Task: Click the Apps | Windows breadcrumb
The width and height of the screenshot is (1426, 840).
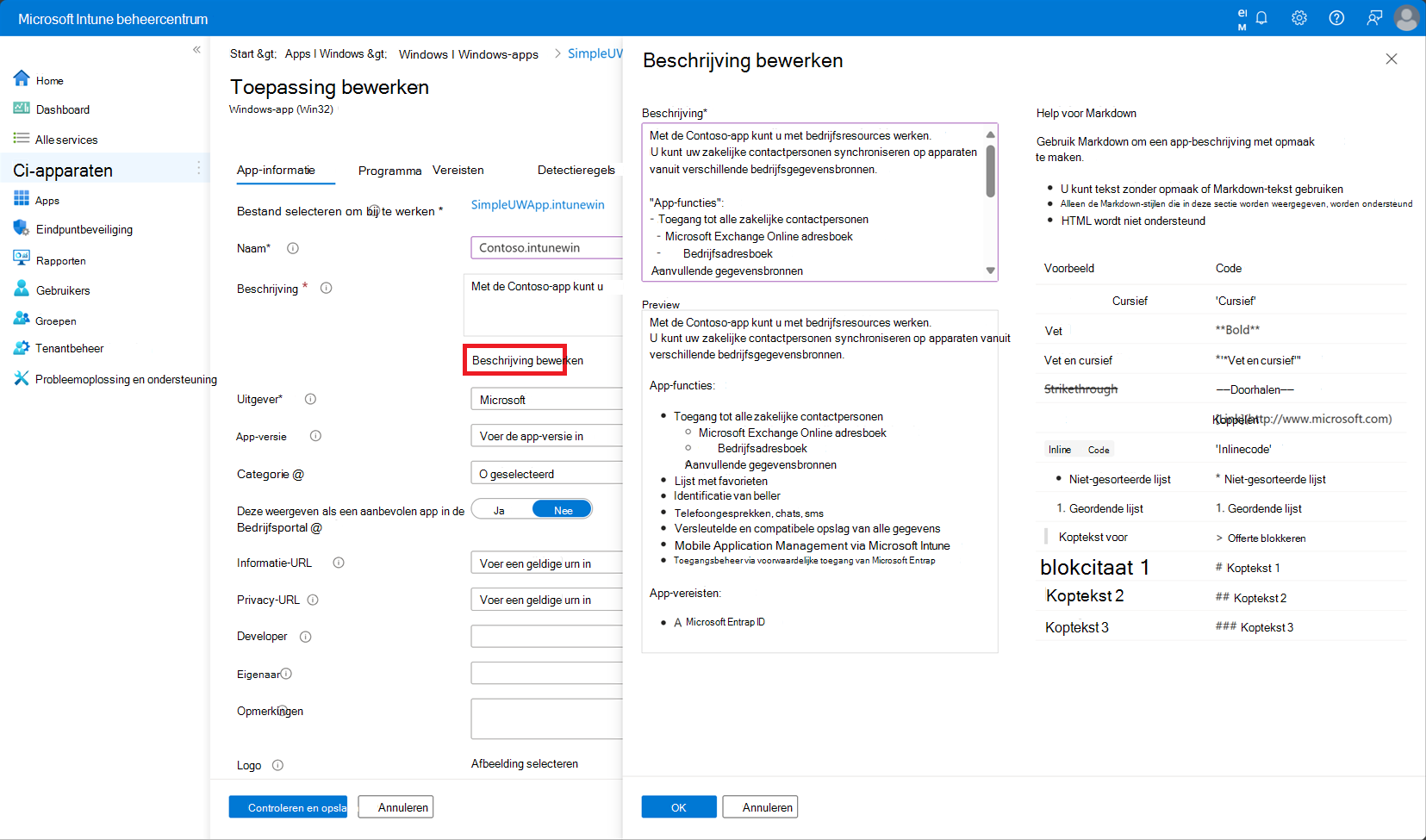Action: click(x=336, y=53)
